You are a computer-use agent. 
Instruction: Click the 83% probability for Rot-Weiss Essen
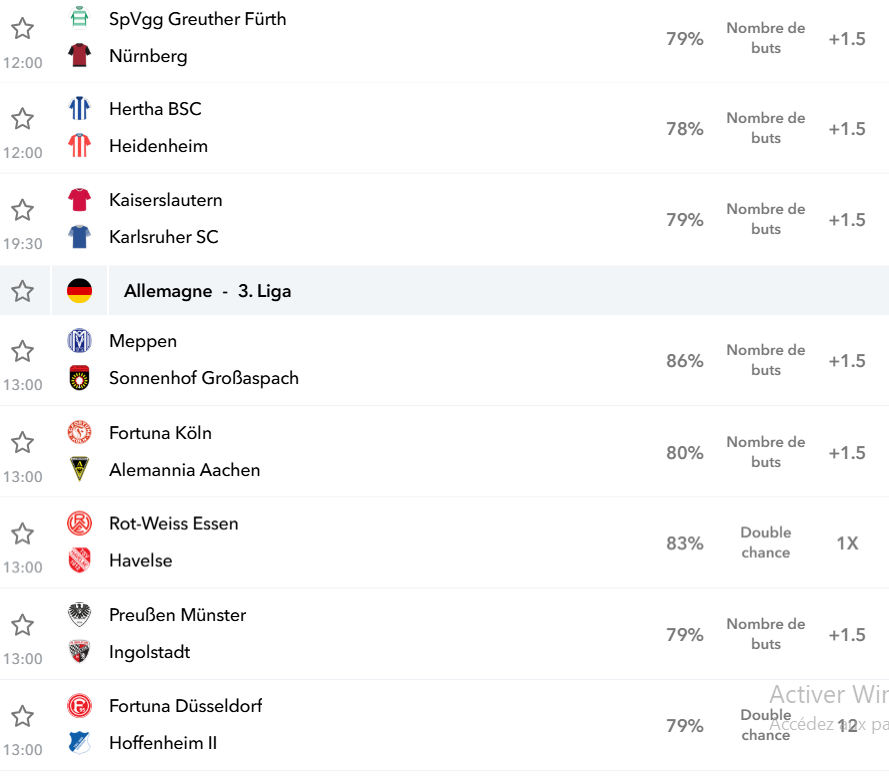tap(685, 543)
